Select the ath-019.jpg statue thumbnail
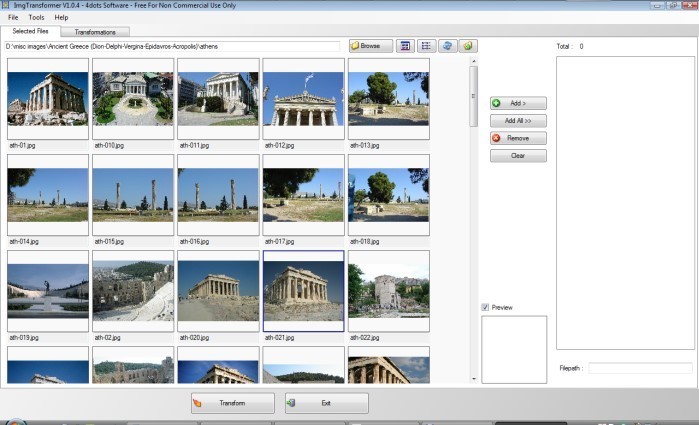Screen dimensions: 699x425 click(48, 290)
